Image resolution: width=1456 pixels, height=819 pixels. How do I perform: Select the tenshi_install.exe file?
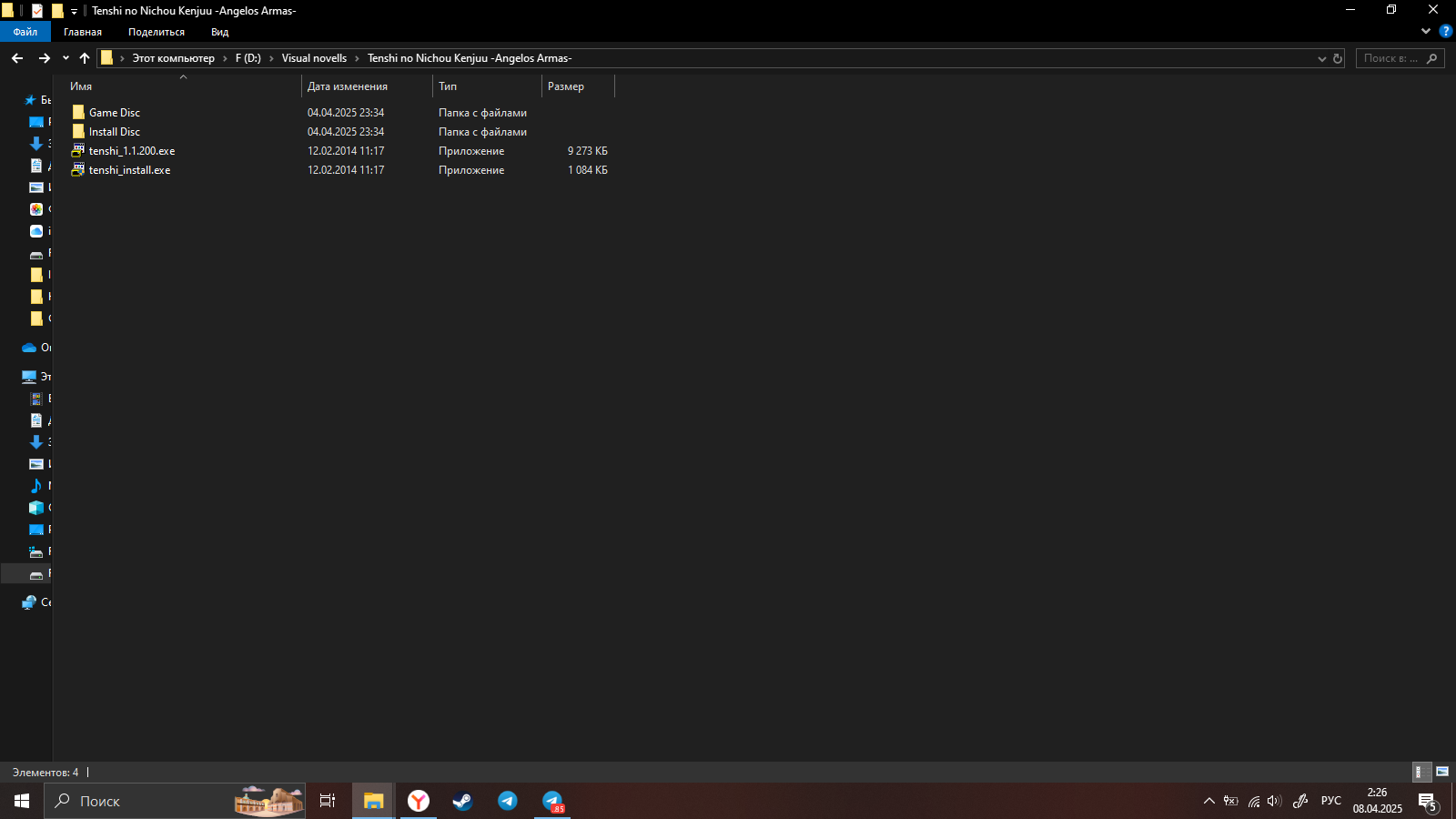point(129,170)
